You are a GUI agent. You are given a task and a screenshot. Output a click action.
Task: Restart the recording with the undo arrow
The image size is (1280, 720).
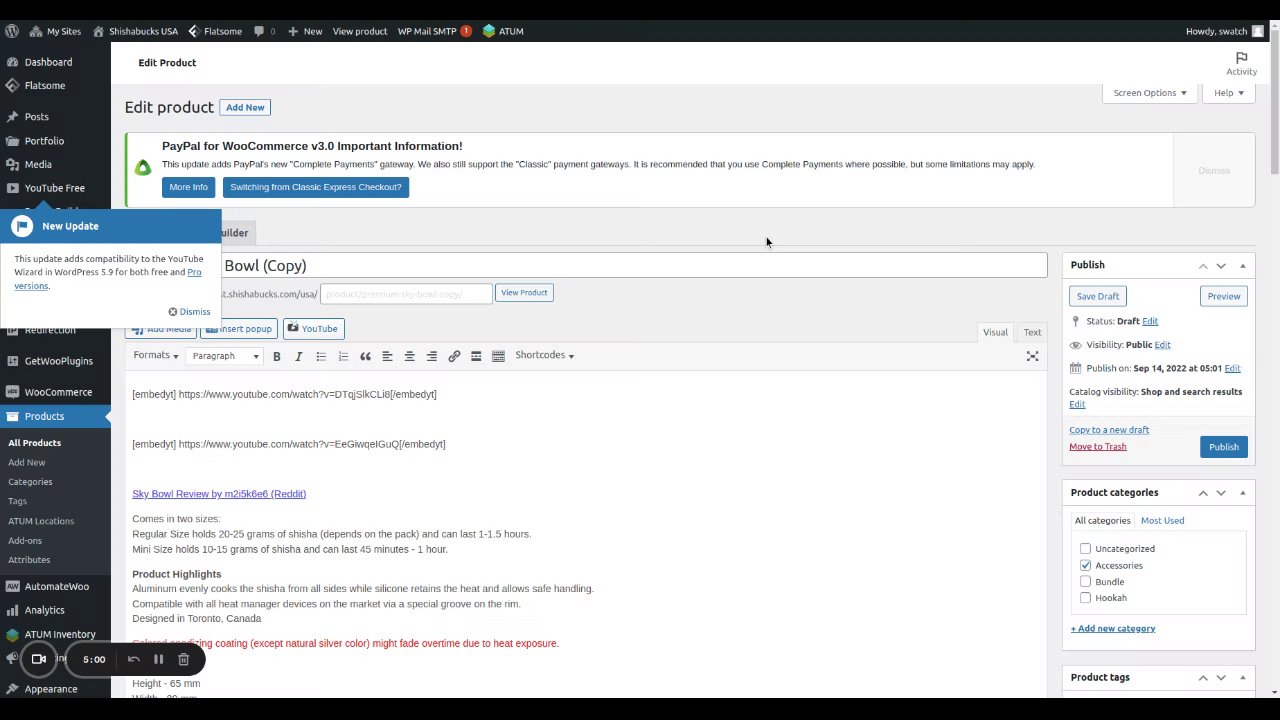pos(133,660)
